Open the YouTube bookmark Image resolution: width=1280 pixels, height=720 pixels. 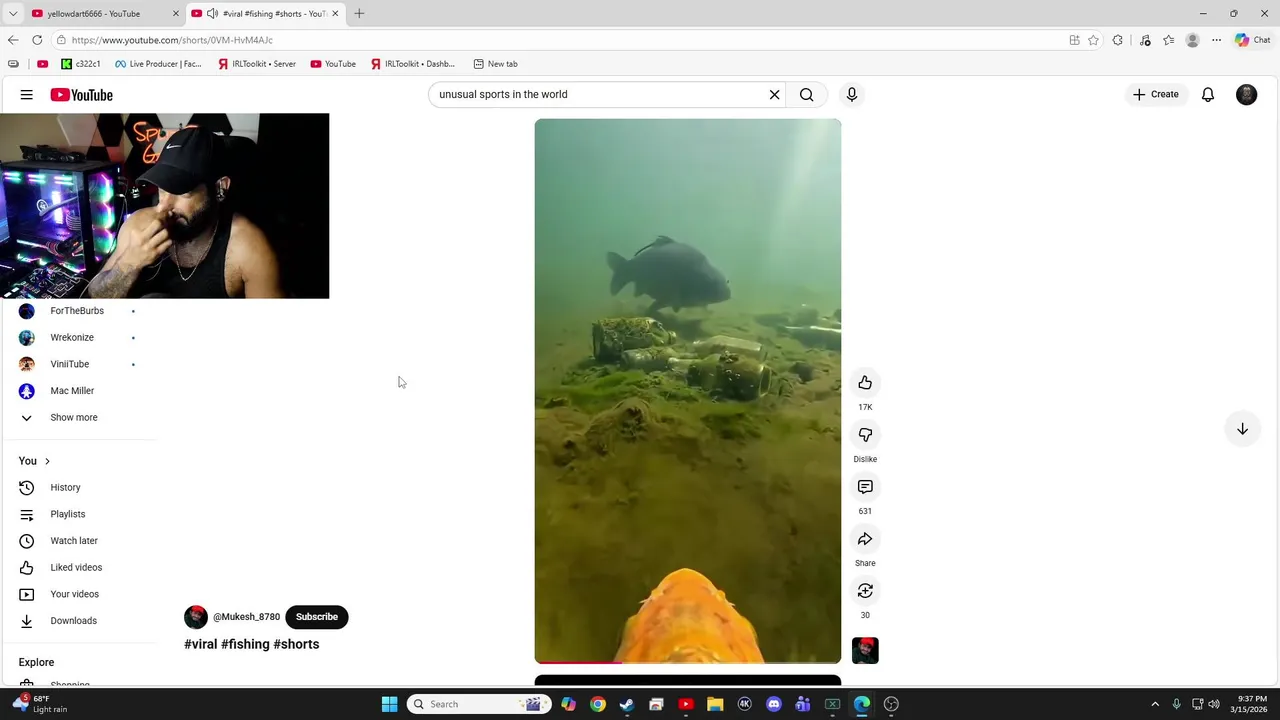click(333, 64)
